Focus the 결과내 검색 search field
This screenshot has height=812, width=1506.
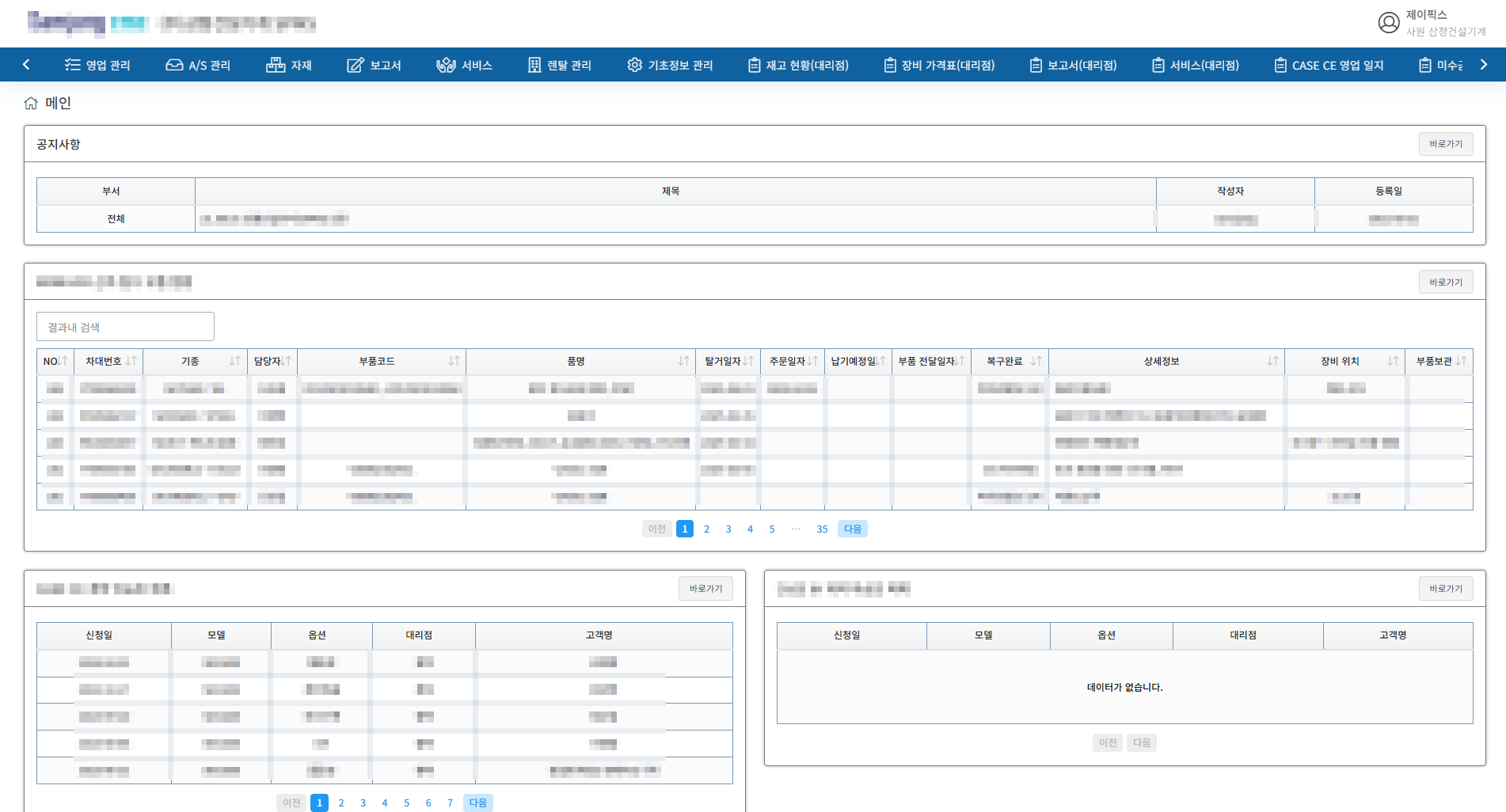[x=125, y=327]
